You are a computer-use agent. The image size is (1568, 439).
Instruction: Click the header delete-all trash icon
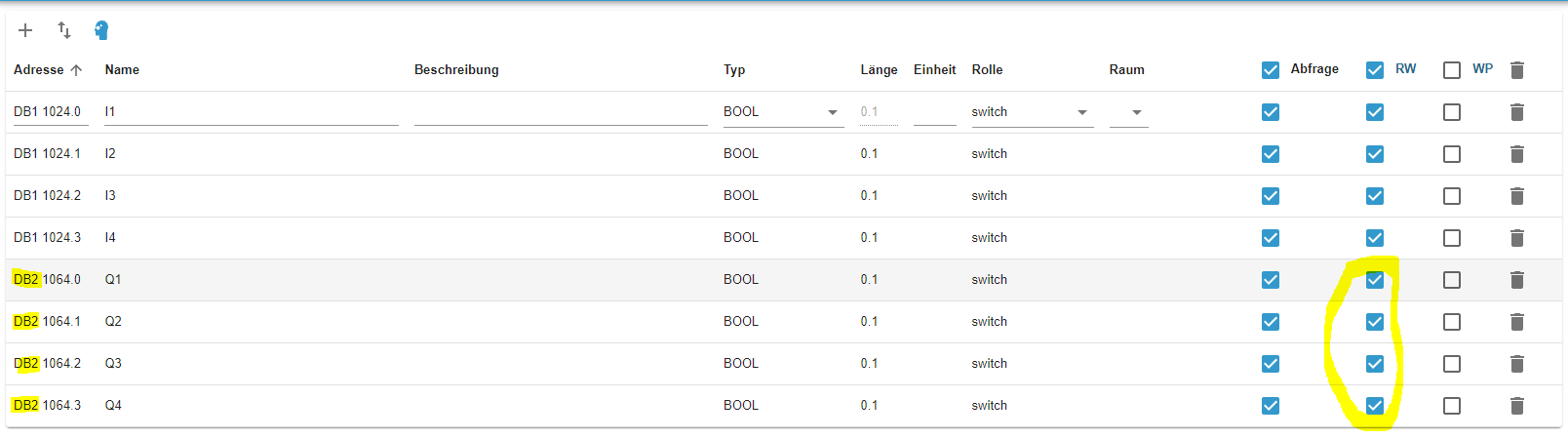point(1516,70)
